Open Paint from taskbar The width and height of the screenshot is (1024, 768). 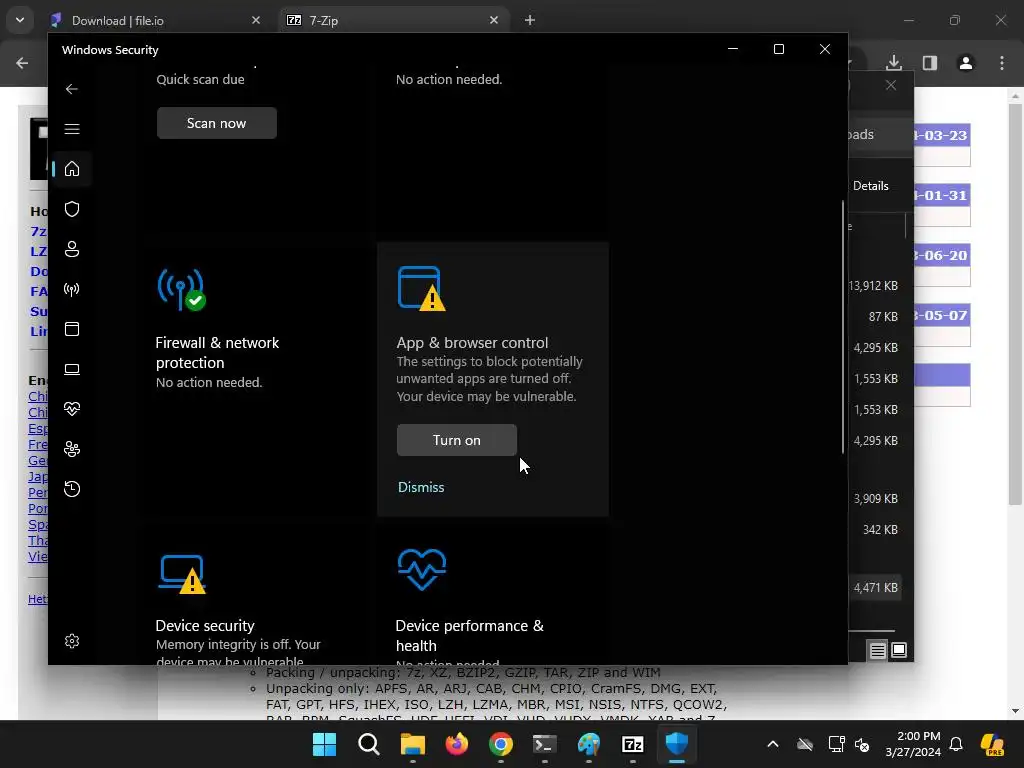coord(588,744)
